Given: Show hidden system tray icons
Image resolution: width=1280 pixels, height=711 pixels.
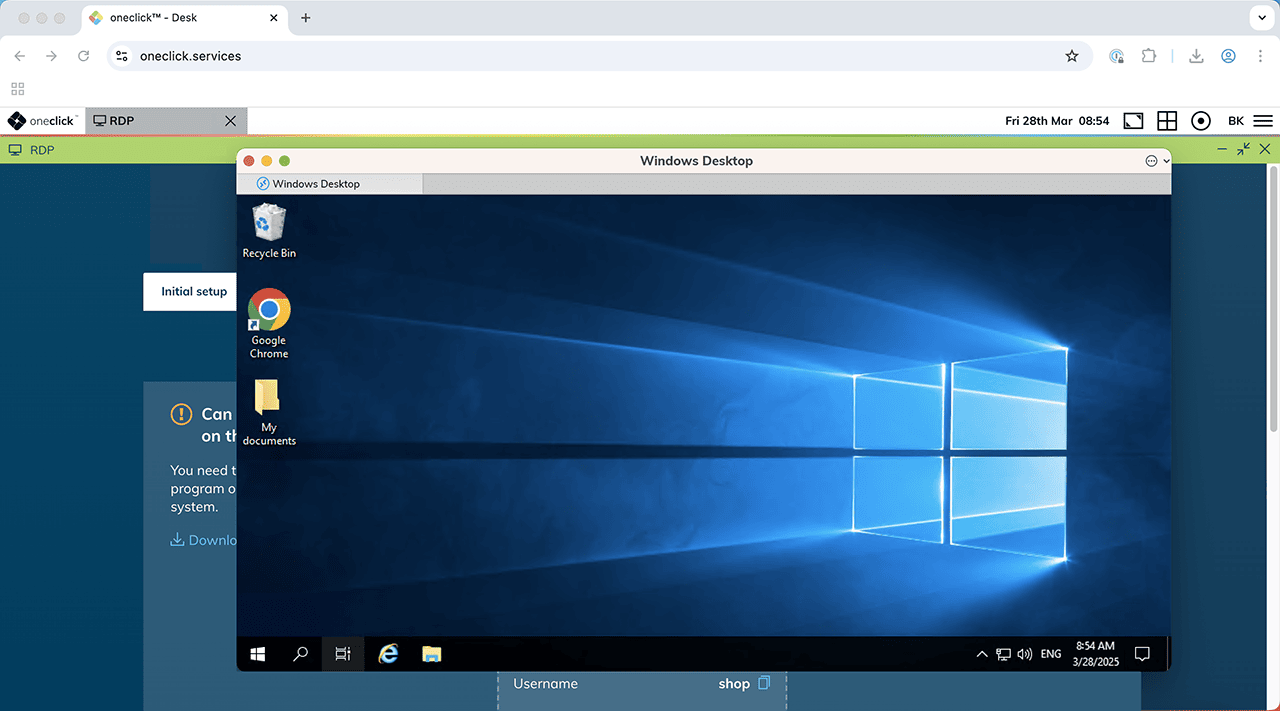Looking at the screenshot, I should pos(982,654).
